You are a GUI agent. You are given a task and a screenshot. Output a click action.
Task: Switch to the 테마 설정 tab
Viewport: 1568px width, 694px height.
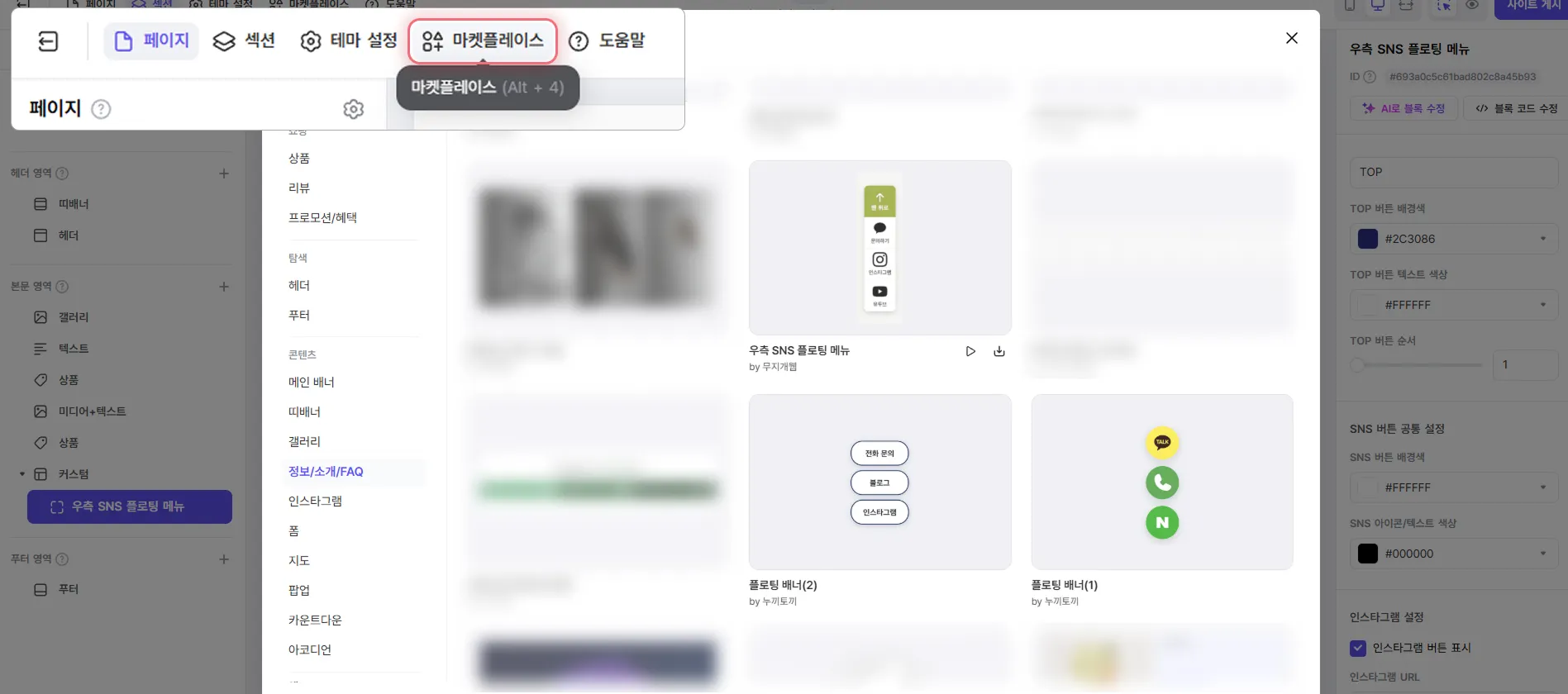348,40
